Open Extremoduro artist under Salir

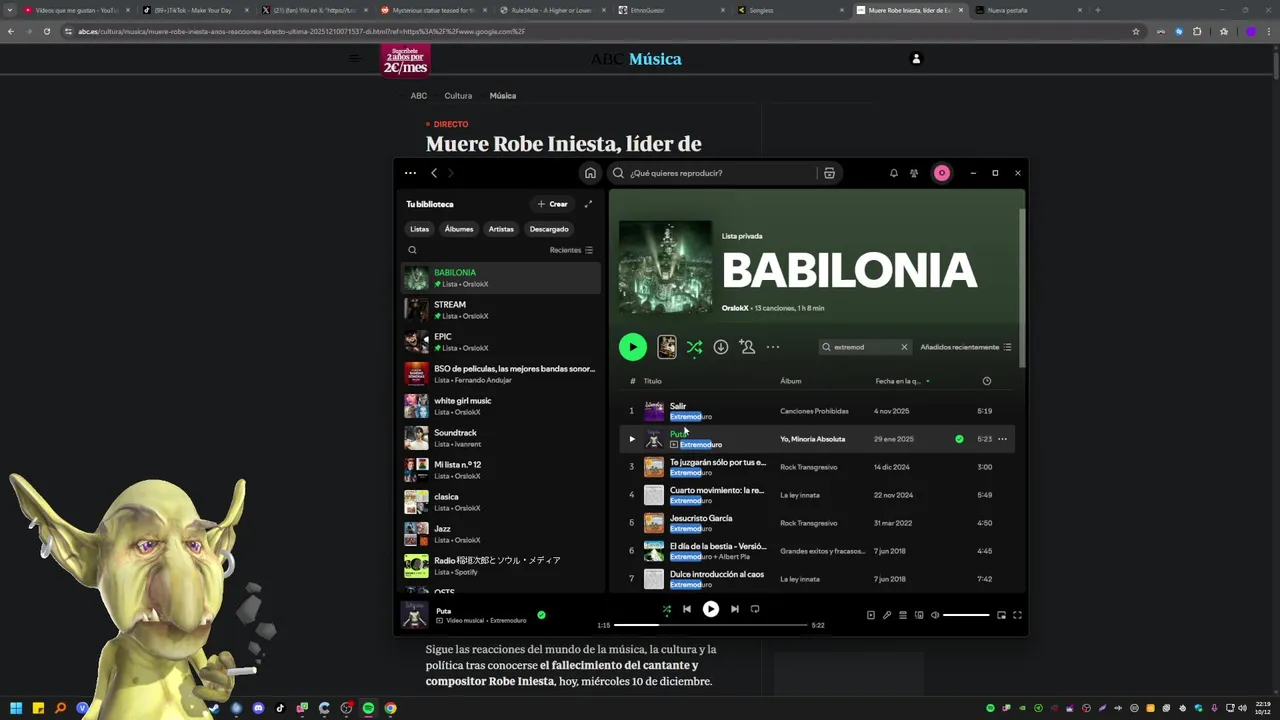pyautogui.click(x=691, y=416)
